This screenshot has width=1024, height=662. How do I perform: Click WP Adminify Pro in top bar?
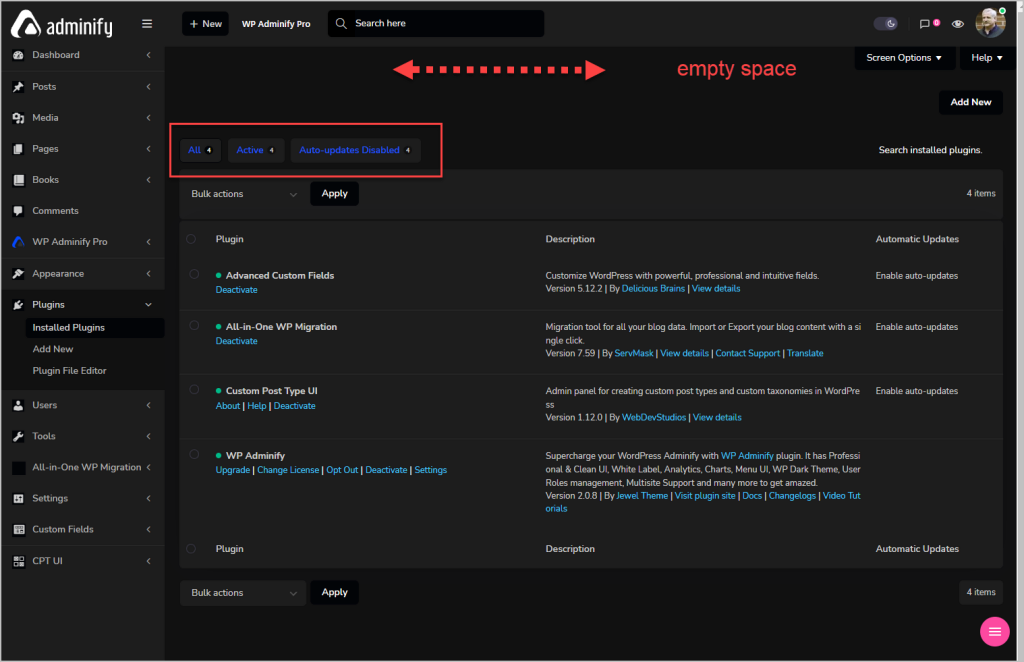click(x=276, y=24)
